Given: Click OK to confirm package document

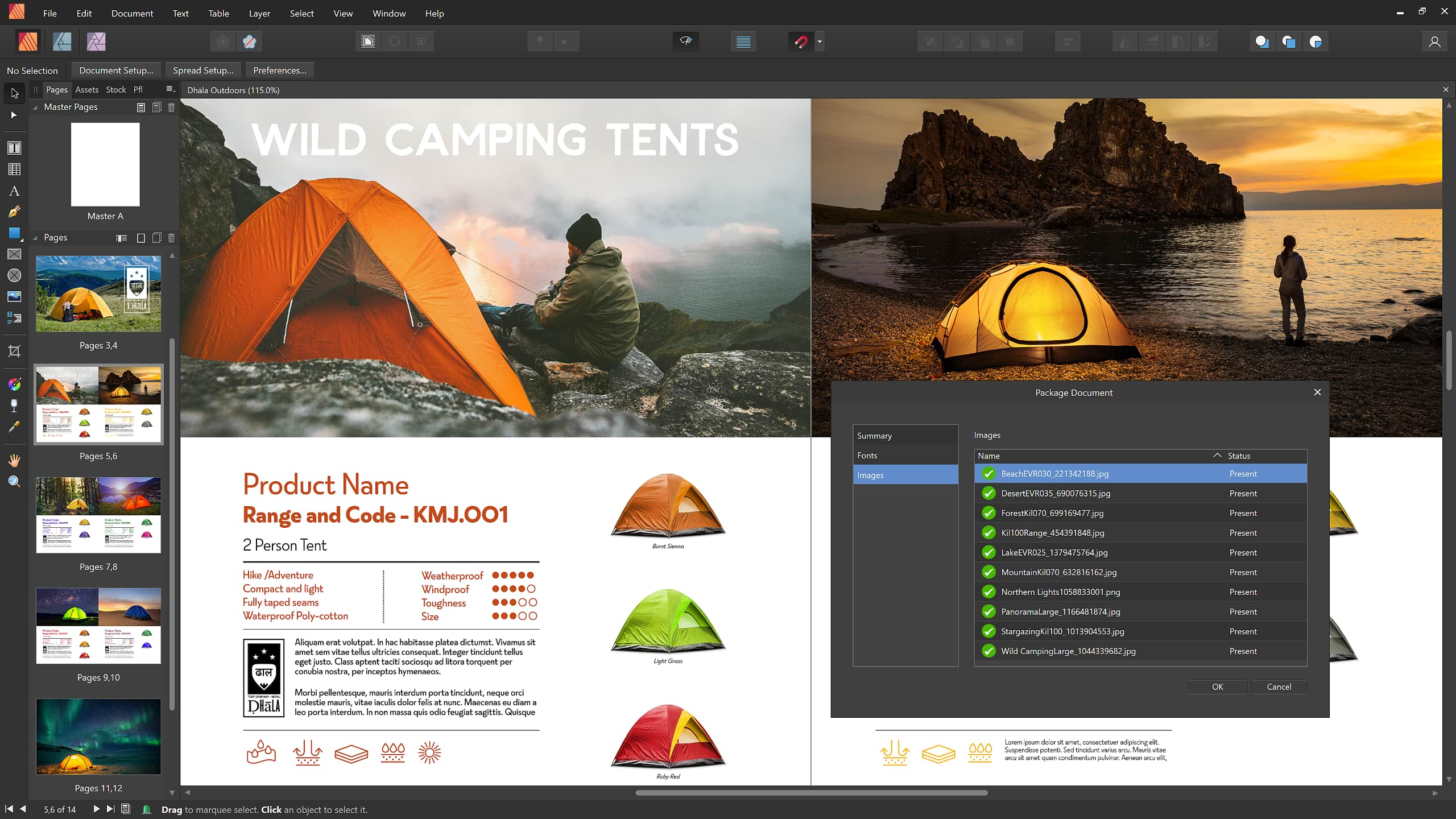Looking at the screenshot, I should 1217,686.
